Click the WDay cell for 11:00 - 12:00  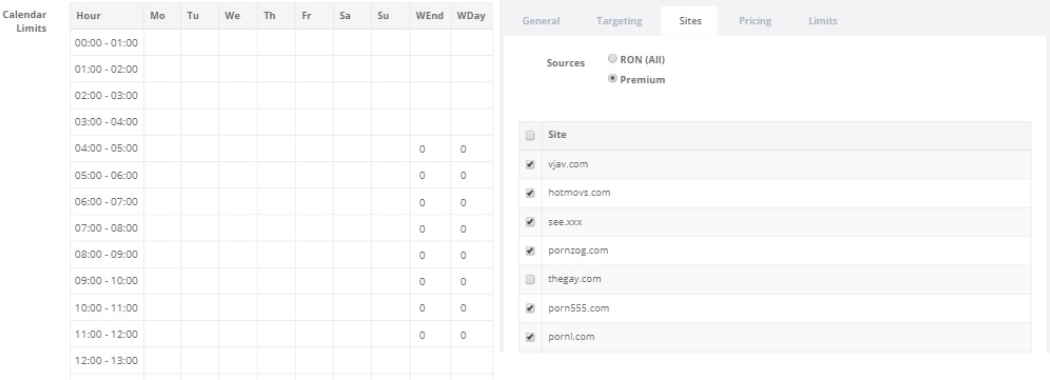point(471,334)
